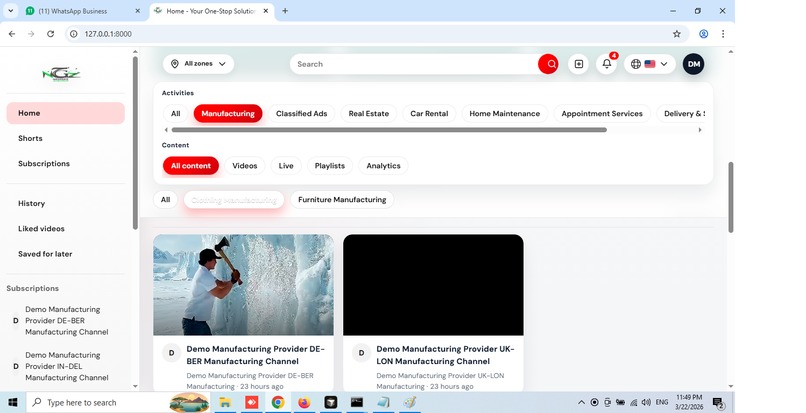806x413 pixels.
Task: Click the D avatar on DE-BER video card
Action: (x=171, y=353)
